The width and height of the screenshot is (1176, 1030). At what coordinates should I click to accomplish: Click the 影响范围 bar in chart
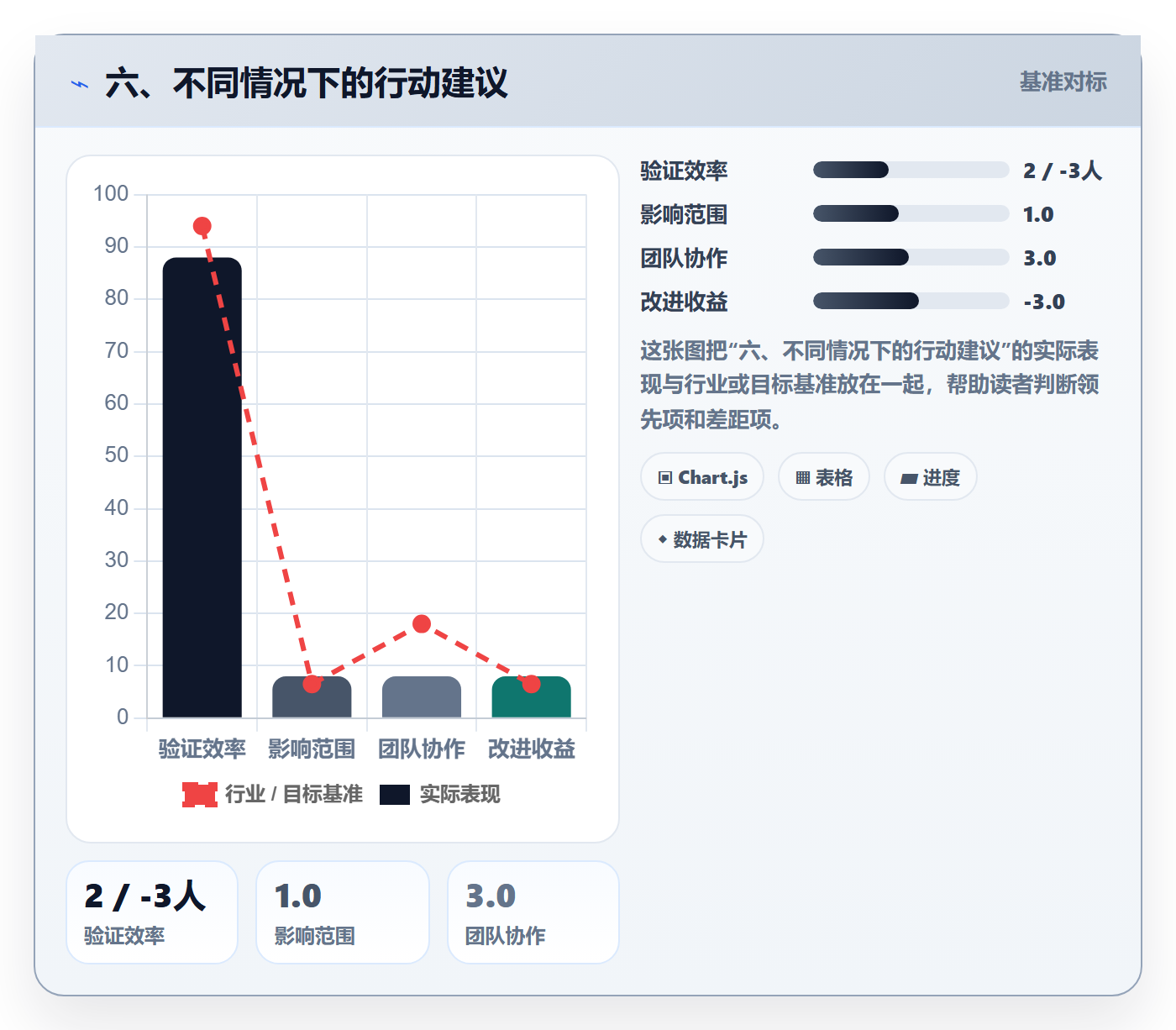312,696
